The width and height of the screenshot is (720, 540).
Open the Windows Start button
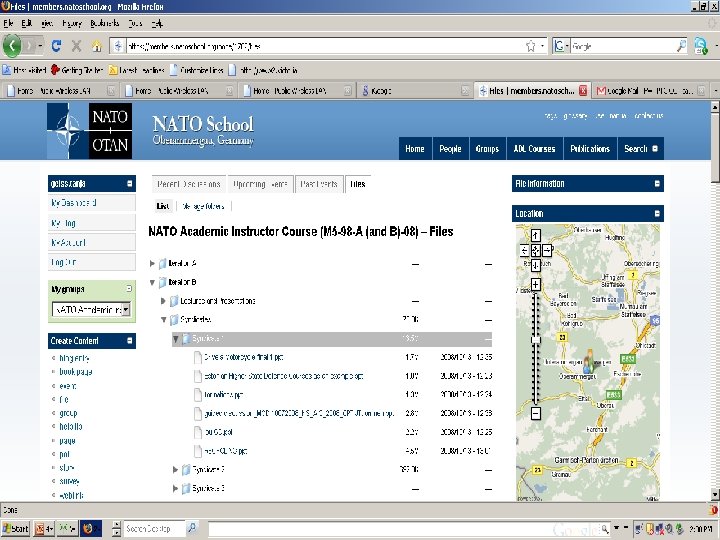pyautogui.click(x=16, y=529)
